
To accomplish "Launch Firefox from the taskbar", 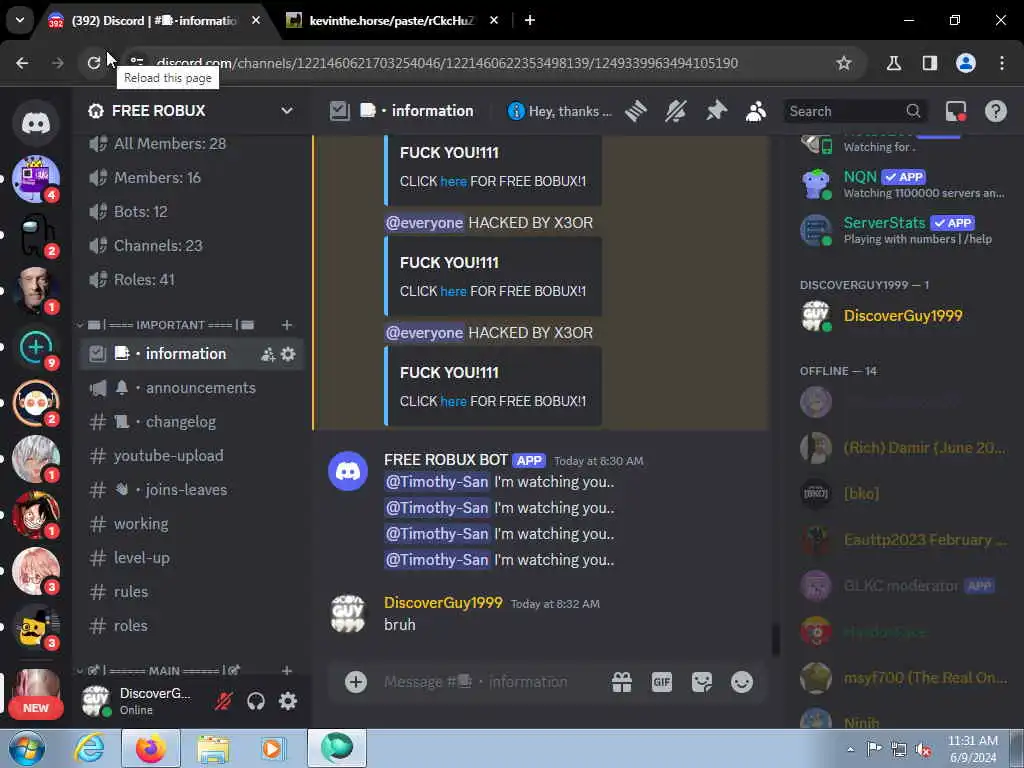I will [x=151, y=748].
